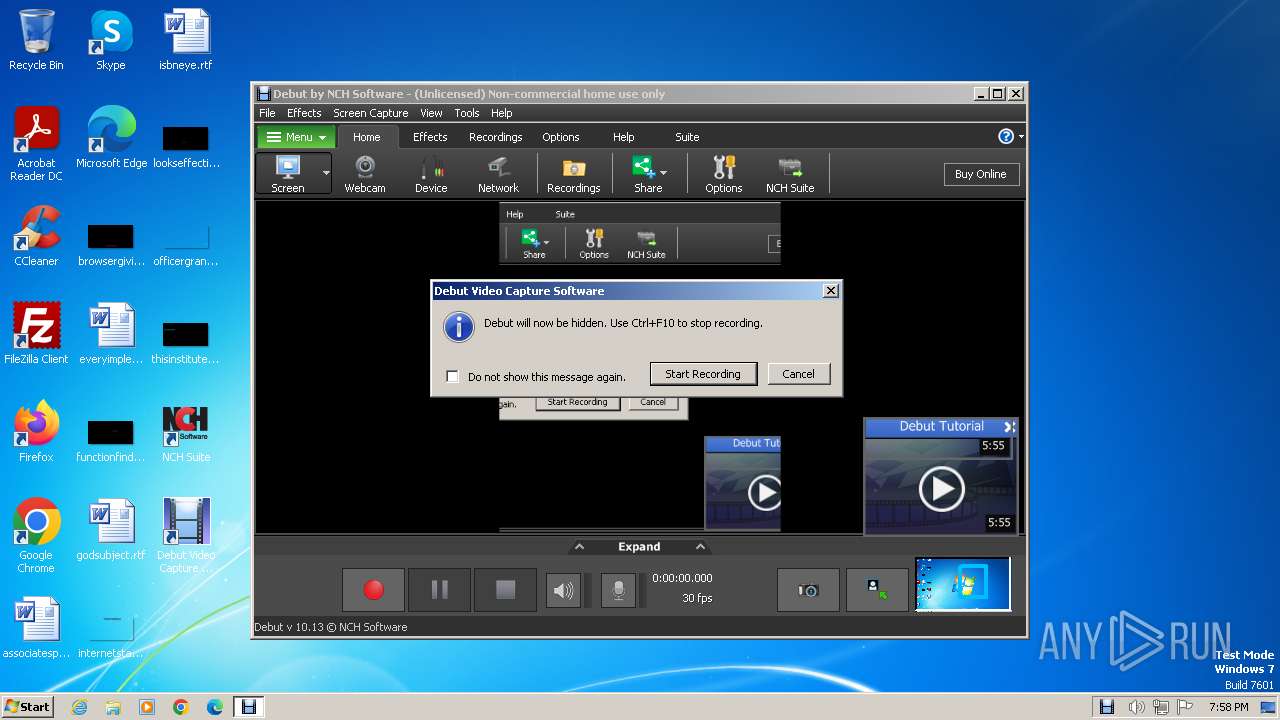Click the 30 fps frame rate text
1280x720 pixels.
[x=697, y=598]
